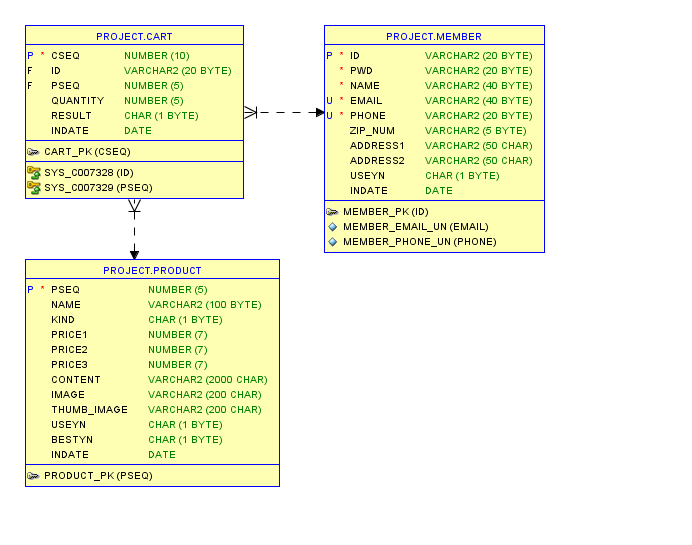
Task: Click the PRICE1 column in PRODUCT
Action: click(69, 335)
